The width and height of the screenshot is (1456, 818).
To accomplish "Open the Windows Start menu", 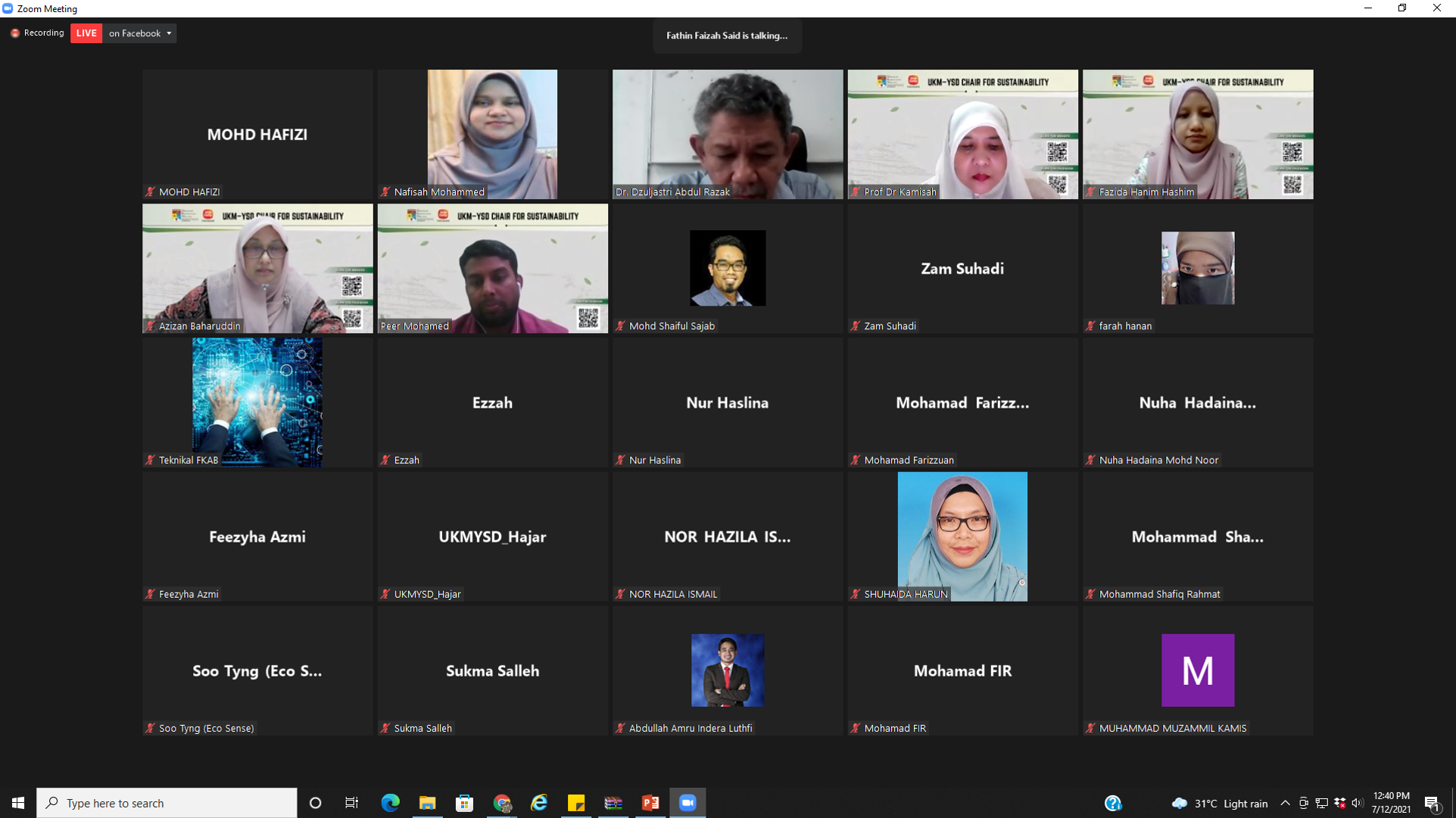I will tap(18, 803).
